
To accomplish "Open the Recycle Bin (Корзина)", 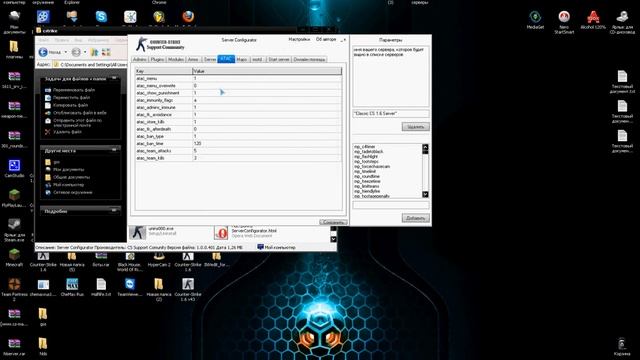I will click(622, 346).
